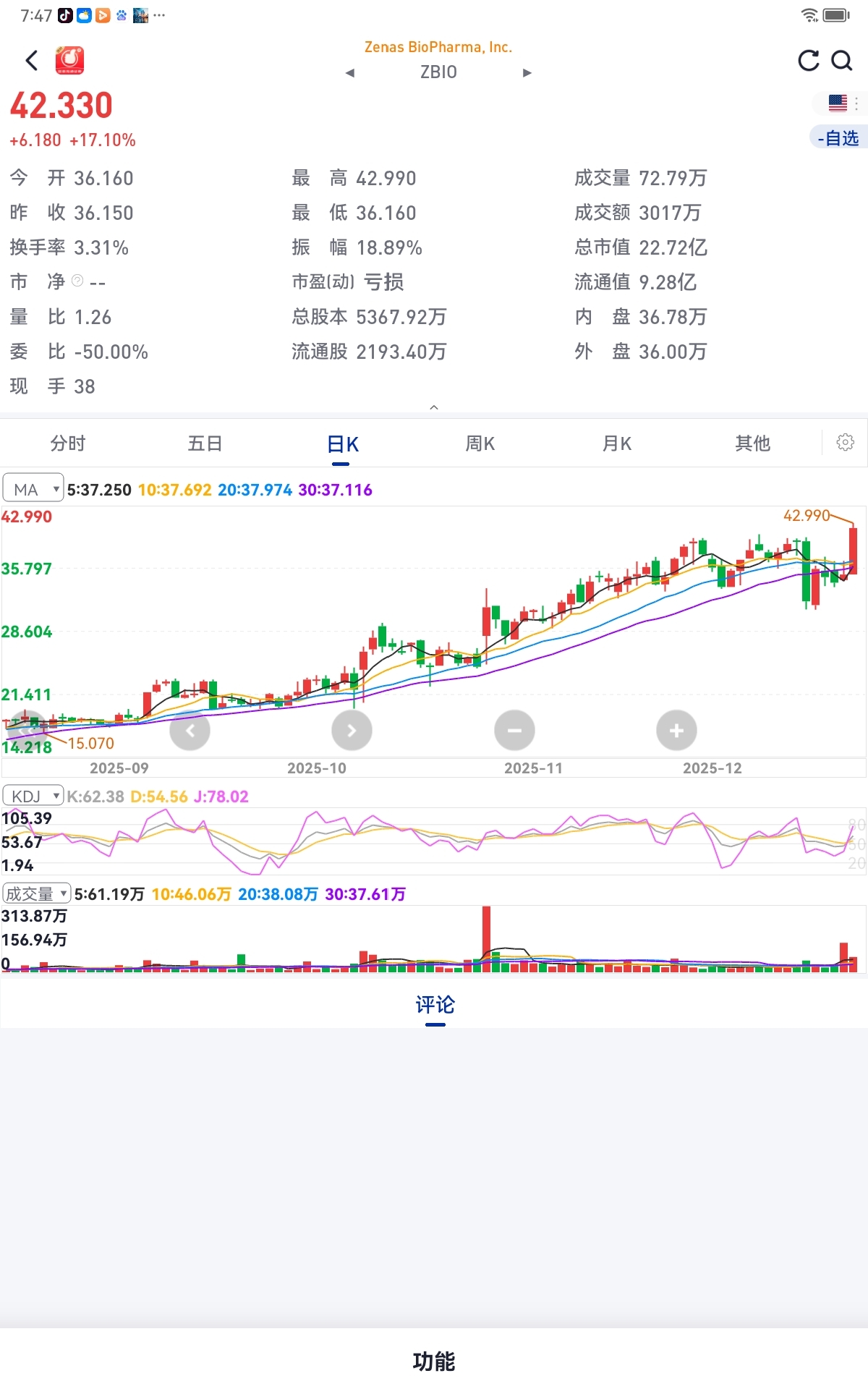Tap 成交量 72.79万 value
The width and height of the screenshot is (868, 1389).
pos(673,178)
